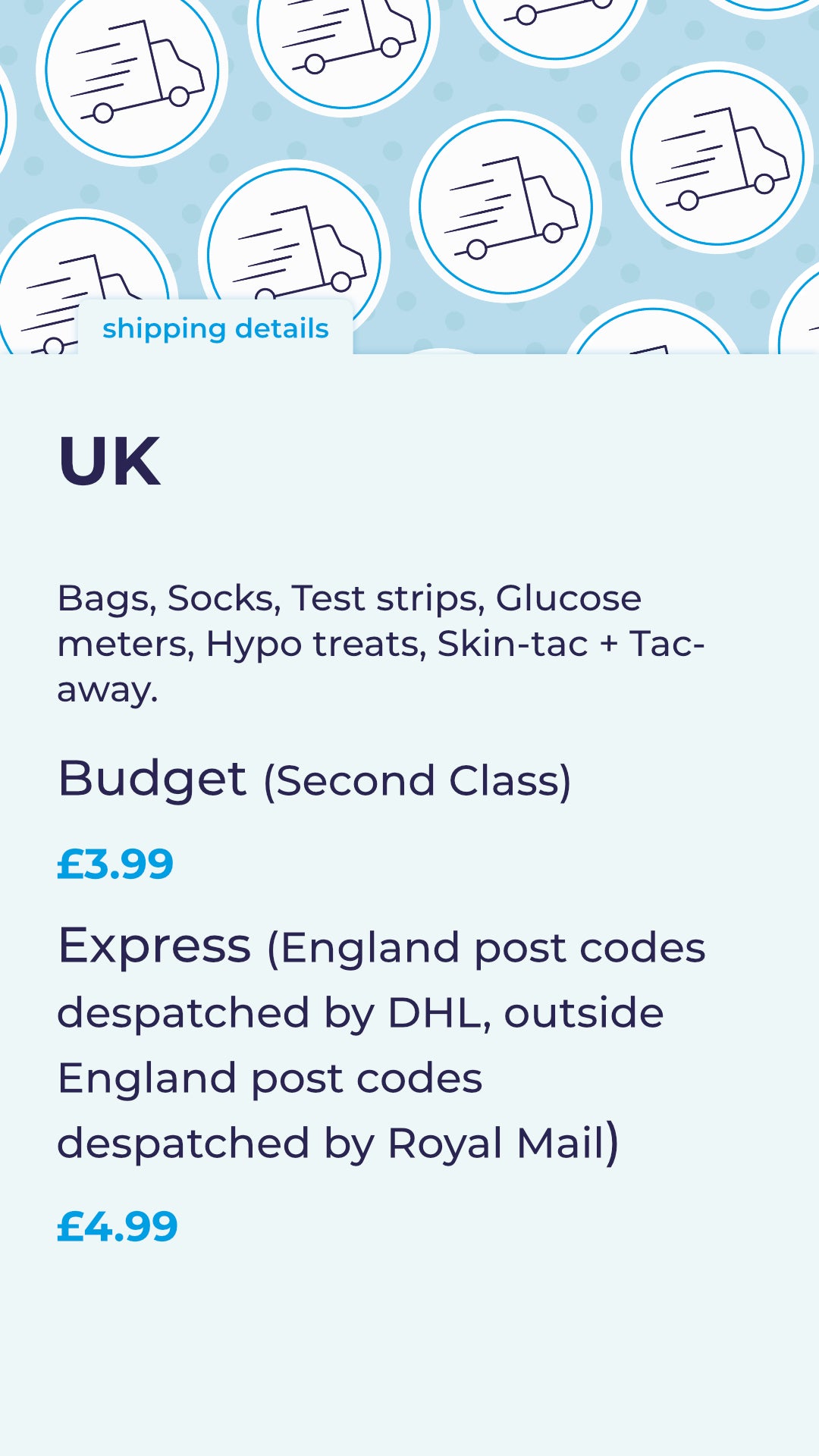Select the shipping details tab
Image resolution: width=819 pixels, height=1456 pixels.
[215, 328]
